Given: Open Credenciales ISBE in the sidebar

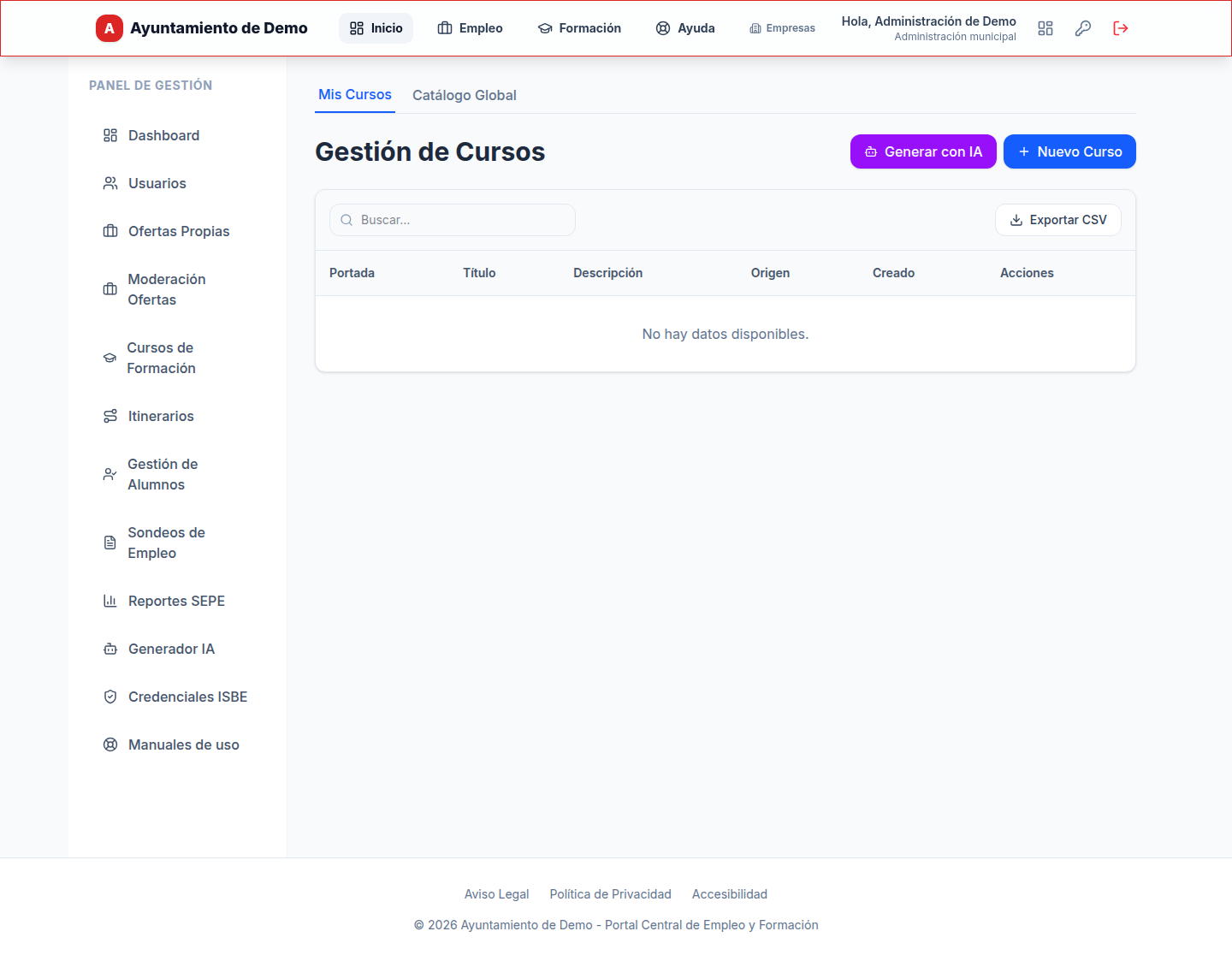Looking at the screenshot, I should [x=177, y=697].
